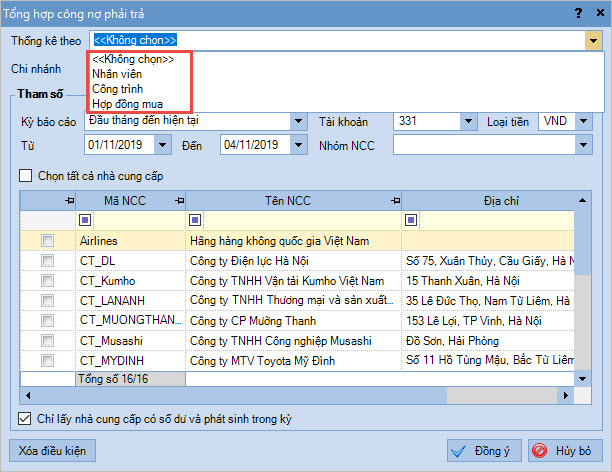Screen dimensions: 612x472
Task: Click the Xóa điều kiện button
Action: 51,451
